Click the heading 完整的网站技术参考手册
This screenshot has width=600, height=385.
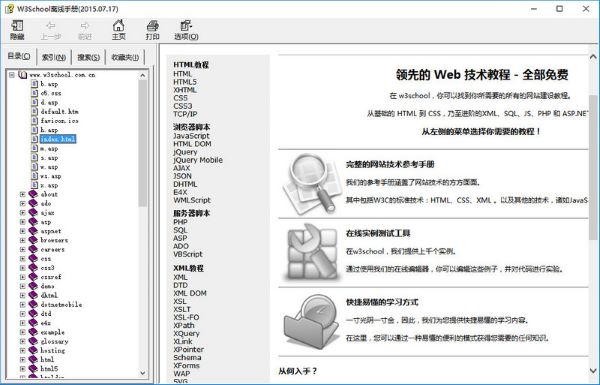(390, 165)
